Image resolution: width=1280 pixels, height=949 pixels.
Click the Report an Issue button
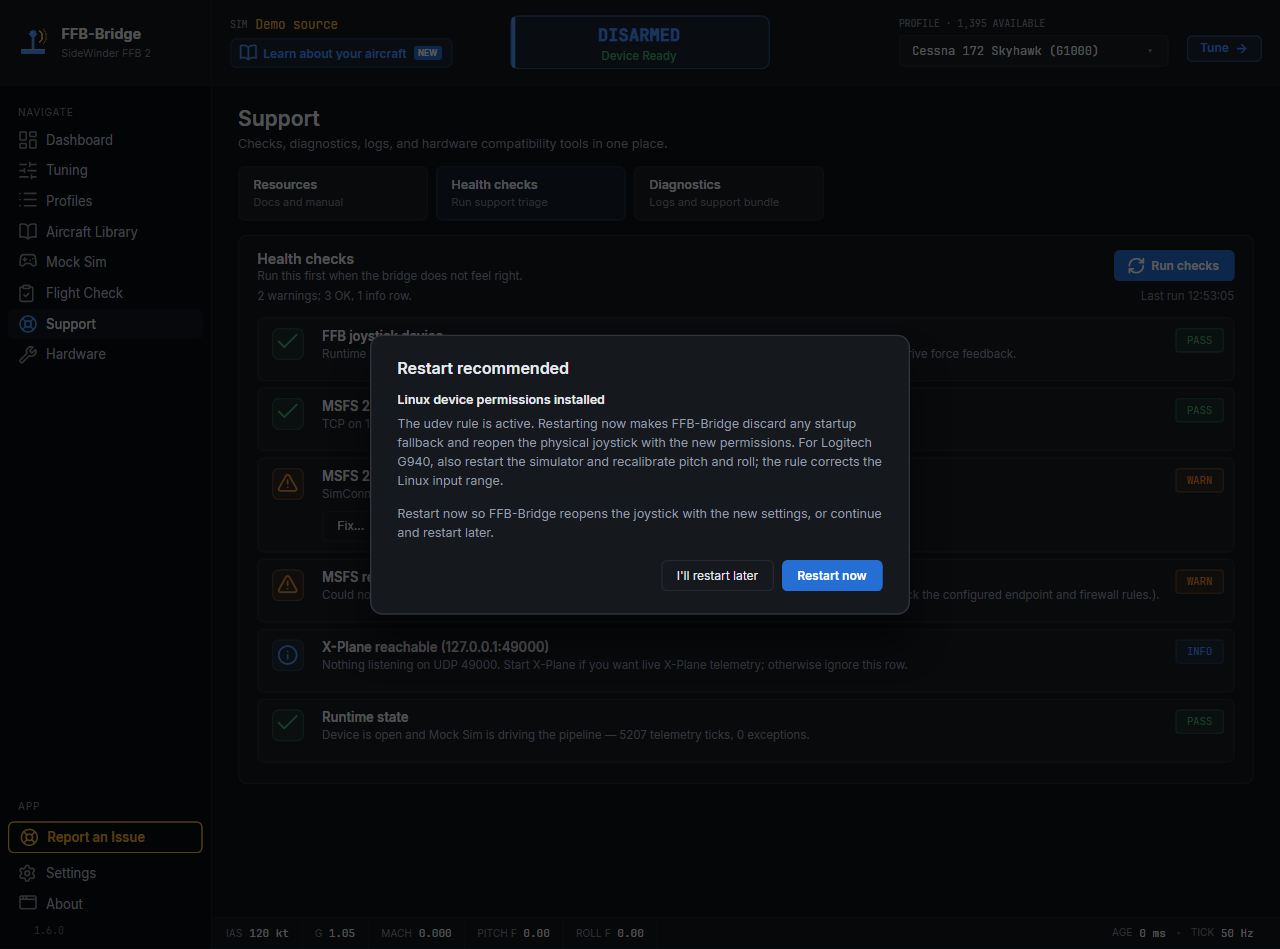pyautogui.click(x=105, y=837)
